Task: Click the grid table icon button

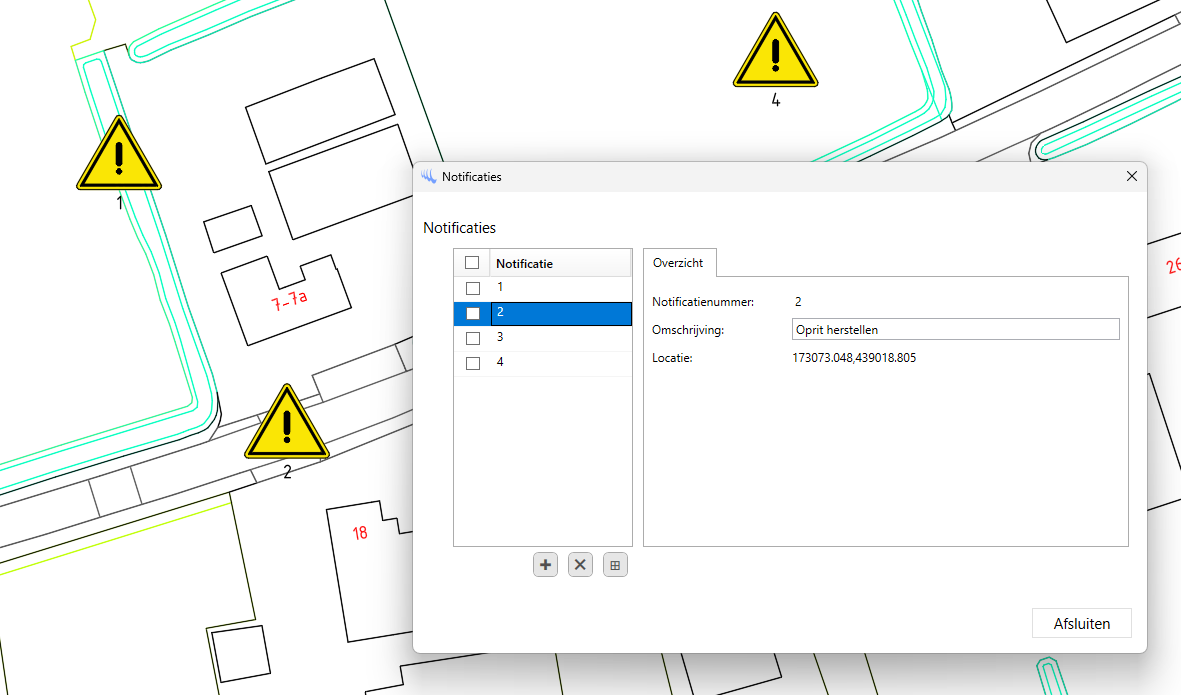Action: pyautogui.click(x=615, y=565)
